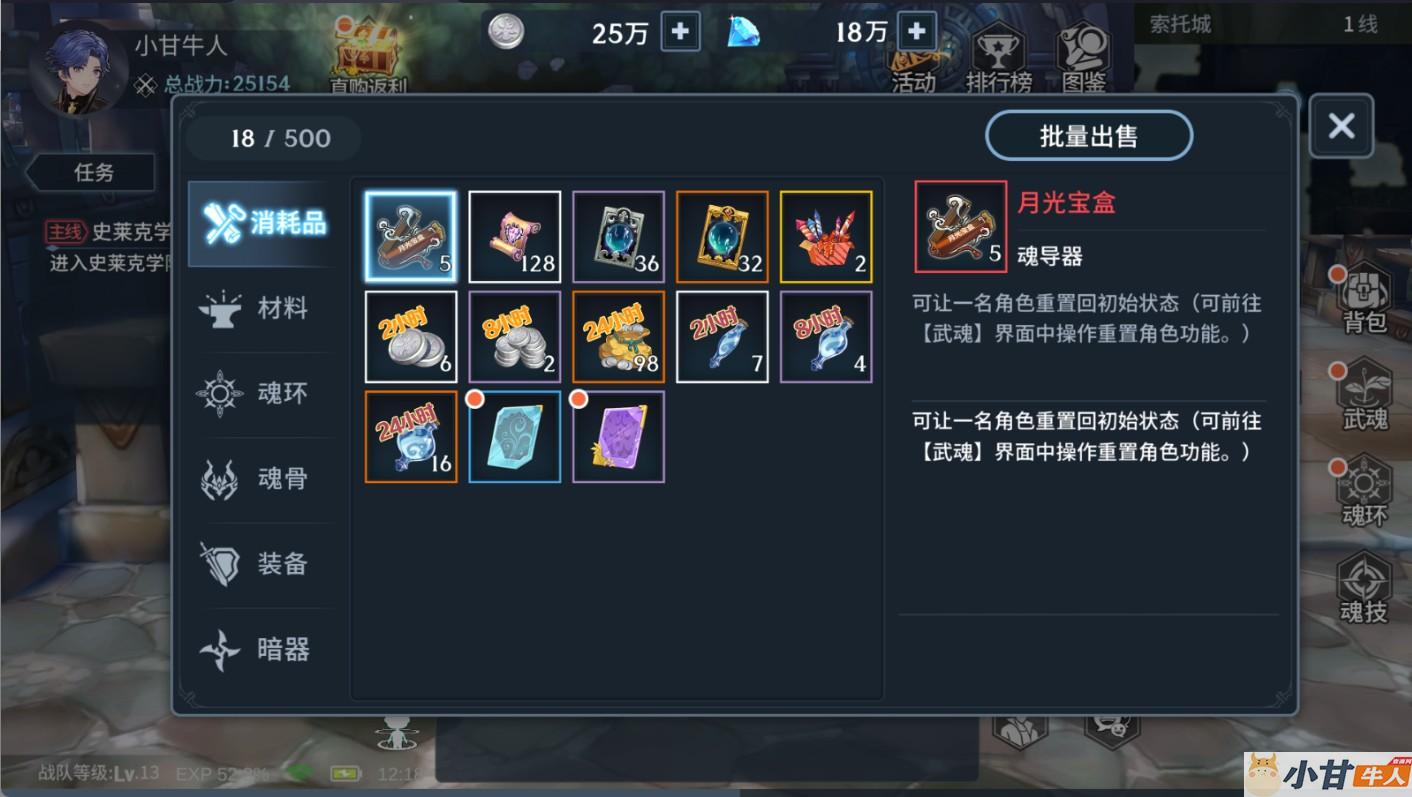
Task: Select the 24小时 gold coins item
Action: click(x=618, y=337)
